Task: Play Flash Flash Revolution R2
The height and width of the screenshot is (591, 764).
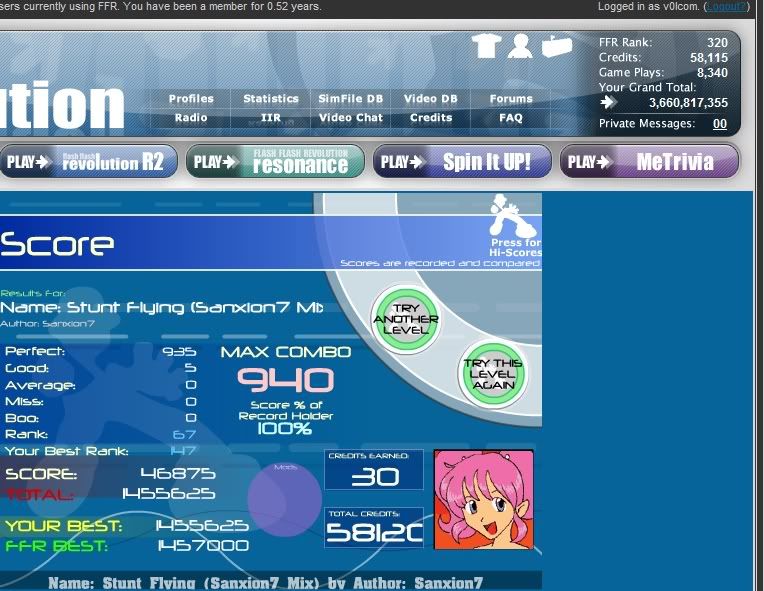Action: click(x=88, y=161)
